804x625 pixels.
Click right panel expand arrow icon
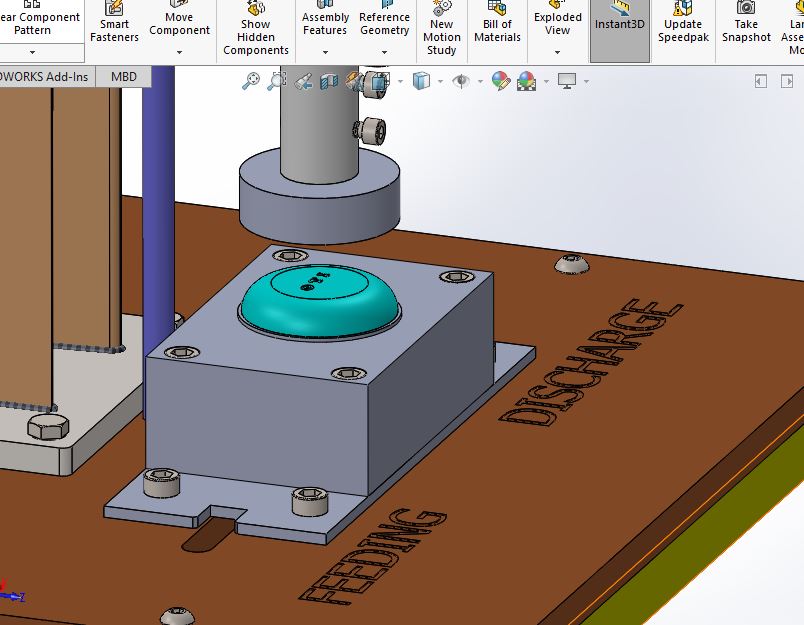pos(787,81)
